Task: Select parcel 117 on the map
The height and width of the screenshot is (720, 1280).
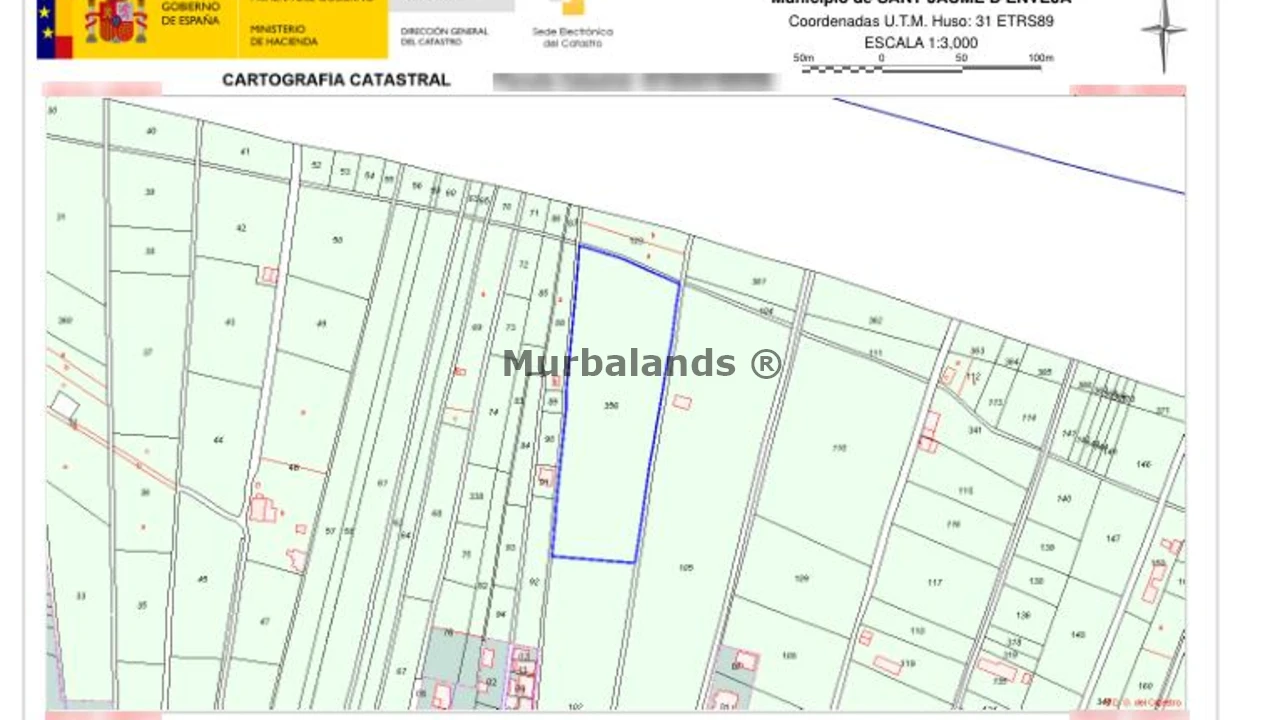Action: click(x=934, y=582)
